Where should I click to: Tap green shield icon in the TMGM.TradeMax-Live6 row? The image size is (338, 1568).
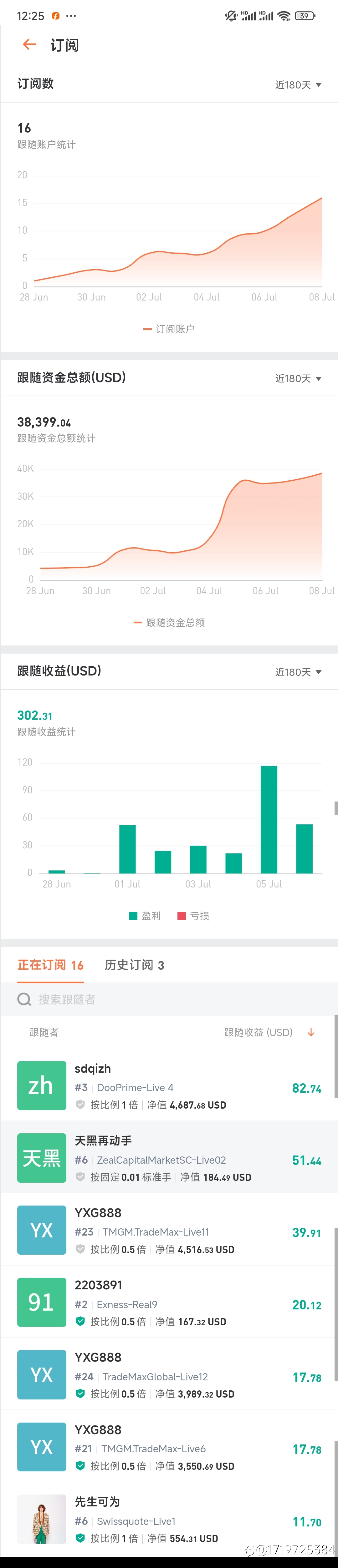point(80,1466)
